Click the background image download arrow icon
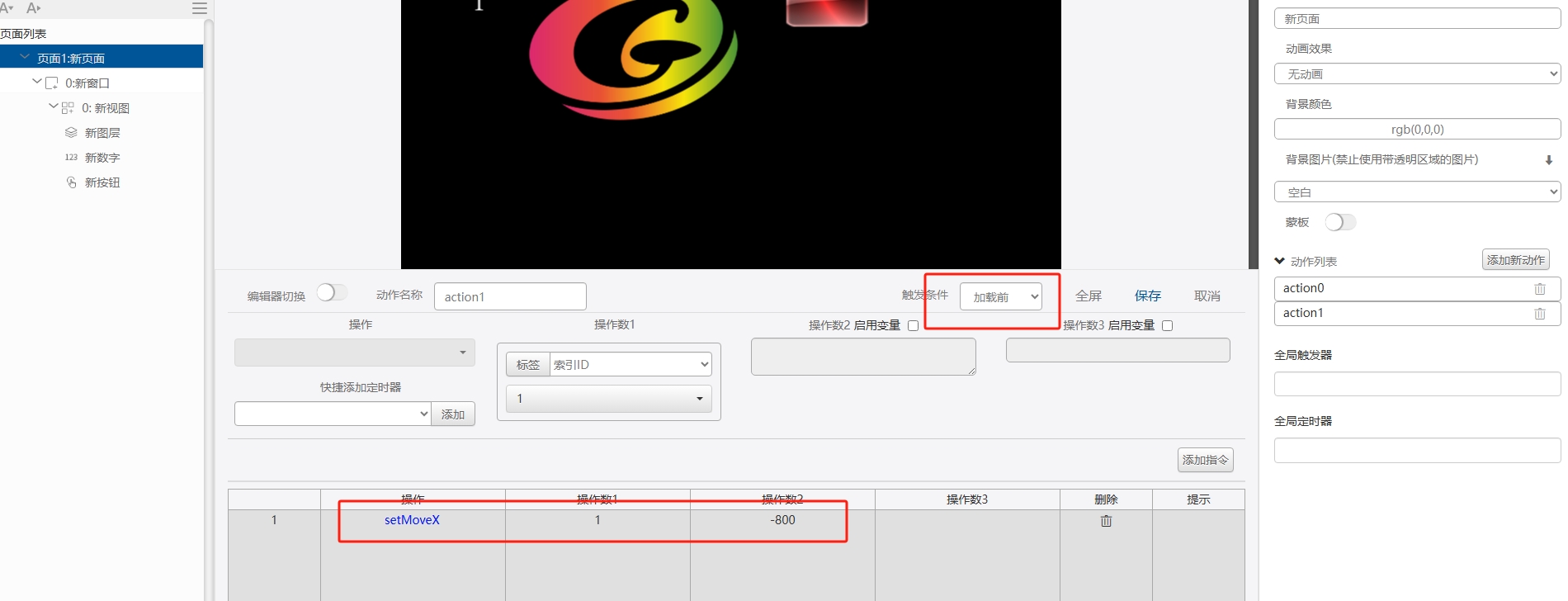 click(x=1548, y=160)
